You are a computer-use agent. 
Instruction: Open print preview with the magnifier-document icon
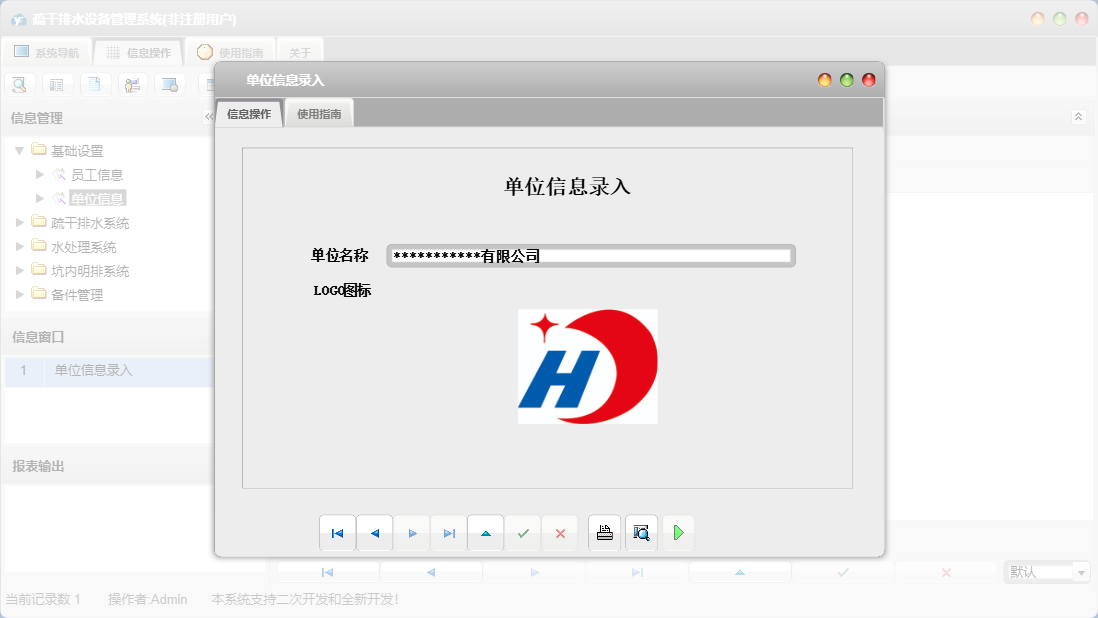point(641,532)
